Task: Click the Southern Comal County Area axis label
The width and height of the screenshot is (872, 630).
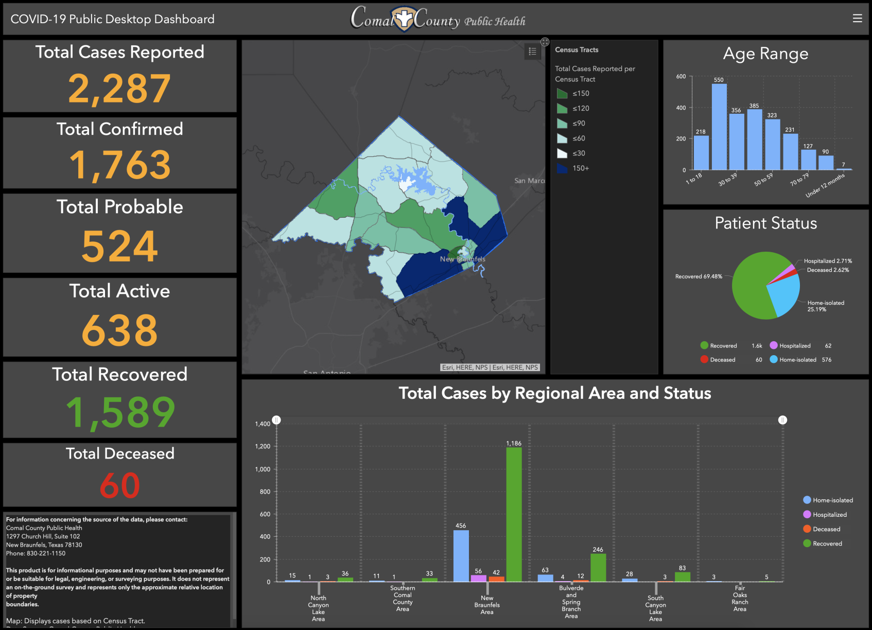Action: [x=403, y=598]
